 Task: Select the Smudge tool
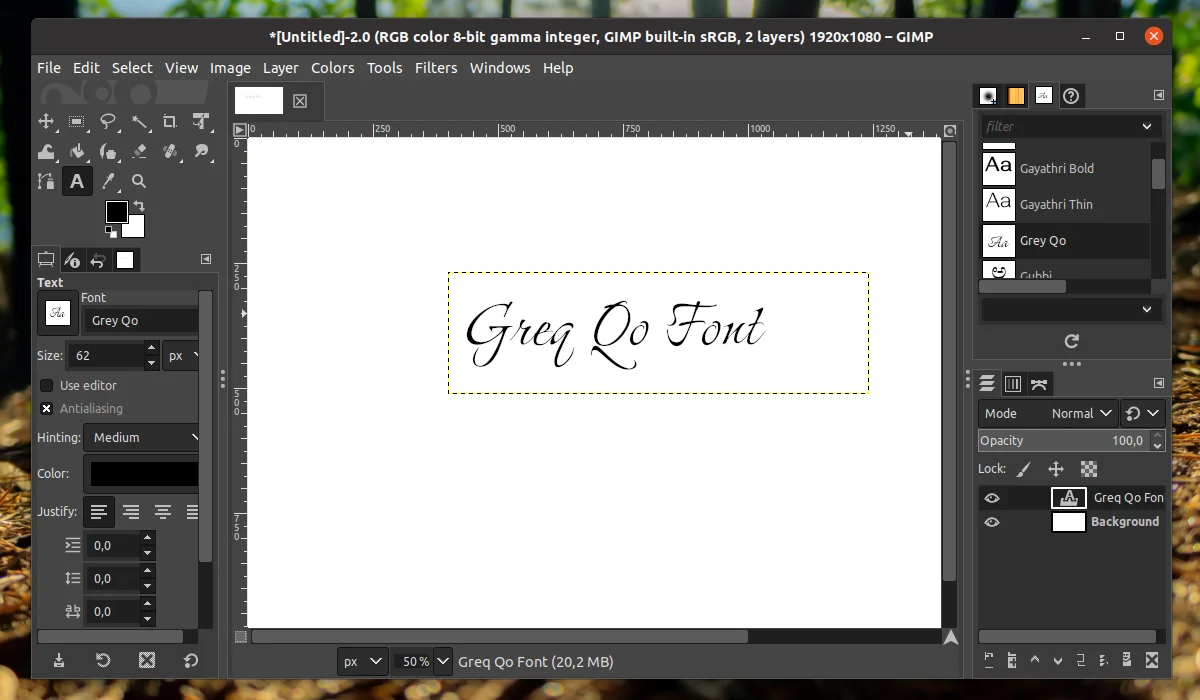pos(201,151)
